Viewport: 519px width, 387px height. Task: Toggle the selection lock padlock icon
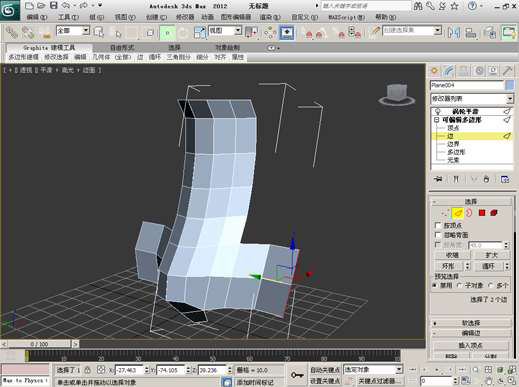(88, 370)
